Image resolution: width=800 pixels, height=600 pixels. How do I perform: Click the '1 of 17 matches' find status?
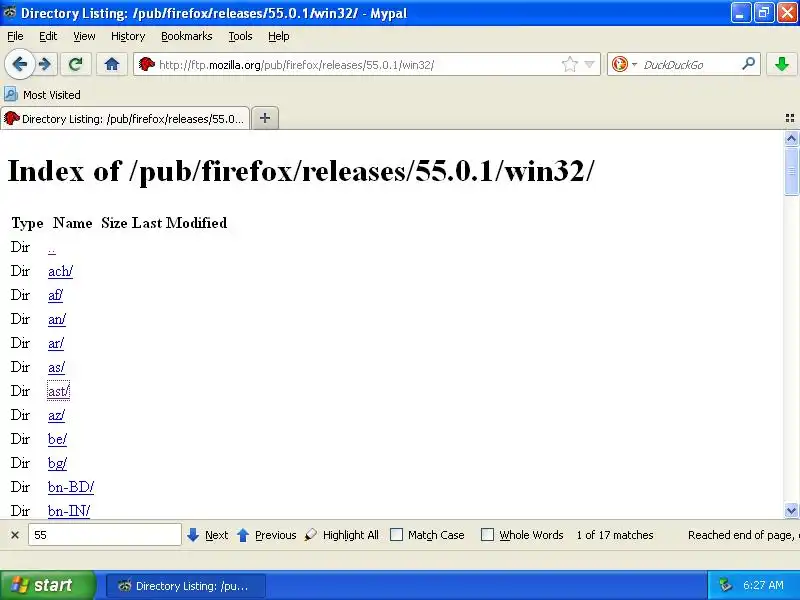pyautogui.click(x=615, y=535)
